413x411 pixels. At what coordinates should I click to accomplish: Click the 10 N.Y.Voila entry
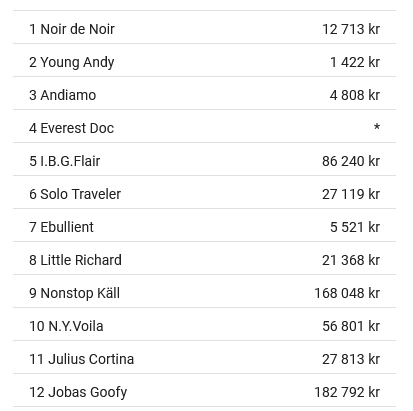204,324
